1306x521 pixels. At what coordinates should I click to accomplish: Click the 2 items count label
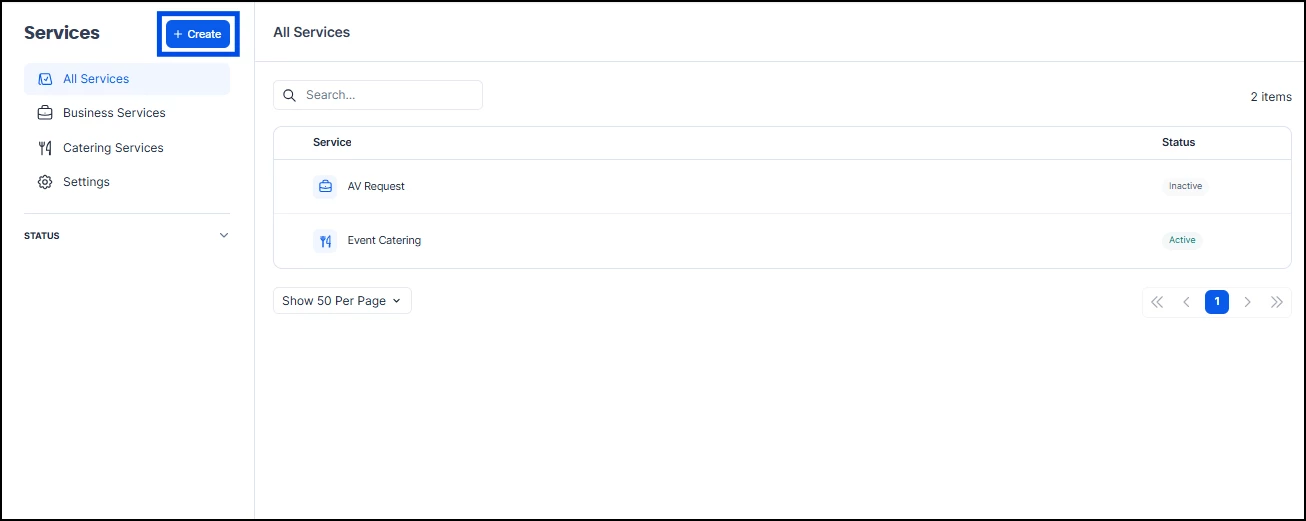(x=1271, y=97)
